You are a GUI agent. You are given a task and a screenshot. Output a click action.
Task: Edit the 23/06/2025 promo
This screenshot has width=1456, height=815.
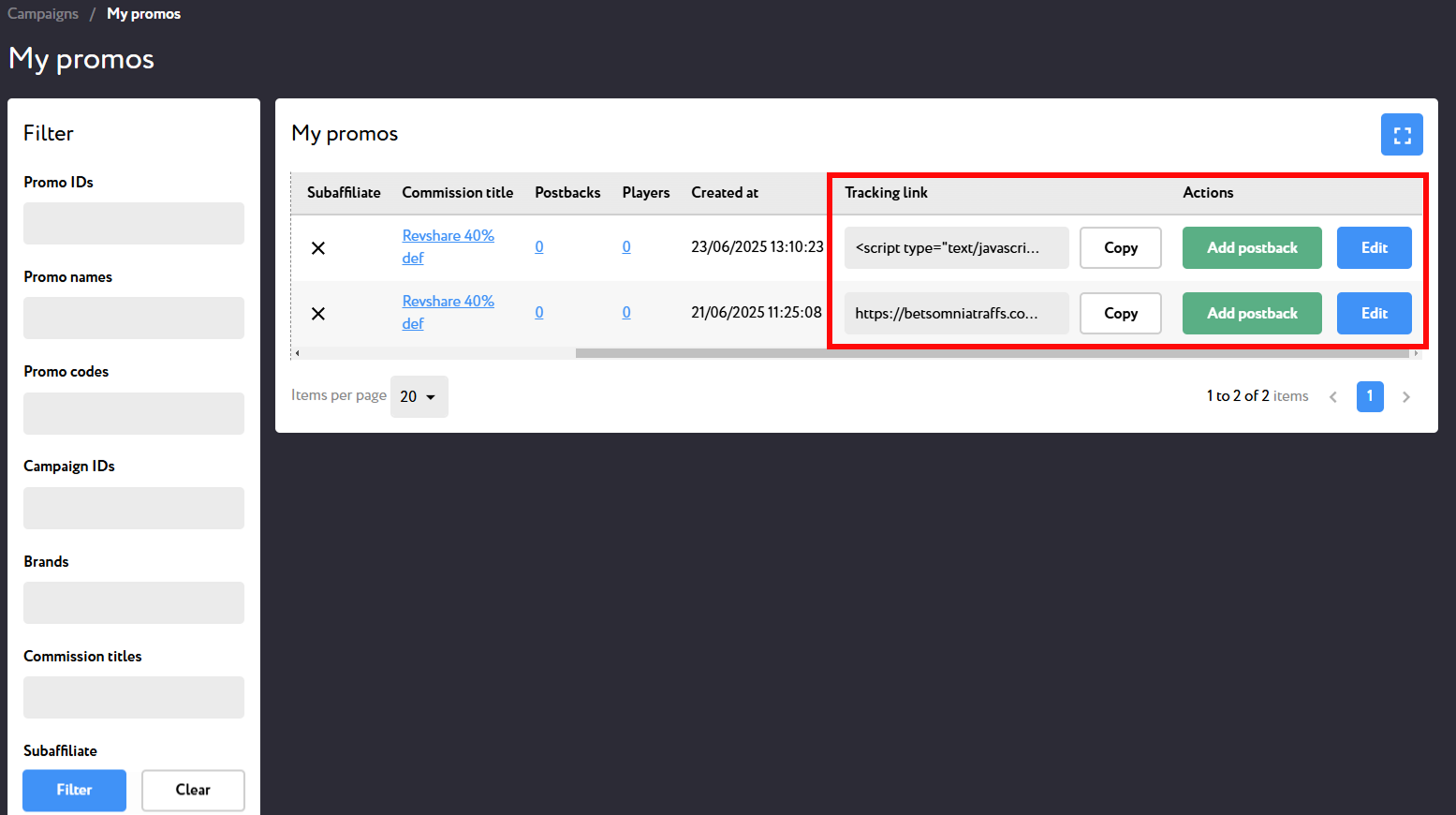coord(1375,247)
